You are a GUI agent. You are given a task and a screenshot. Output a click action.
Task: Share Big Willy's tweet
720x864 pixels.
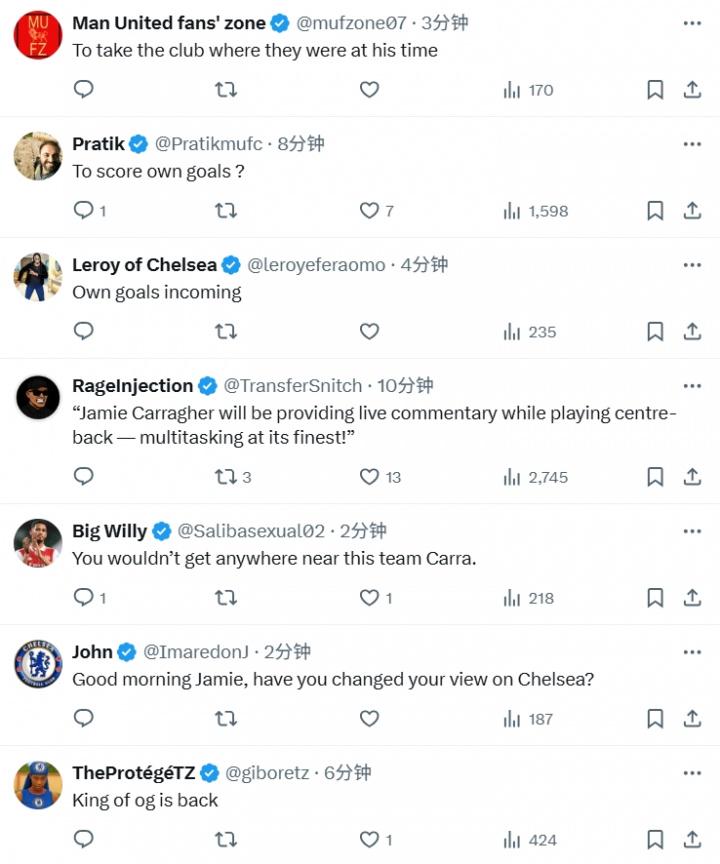click(x=692, y=597)
